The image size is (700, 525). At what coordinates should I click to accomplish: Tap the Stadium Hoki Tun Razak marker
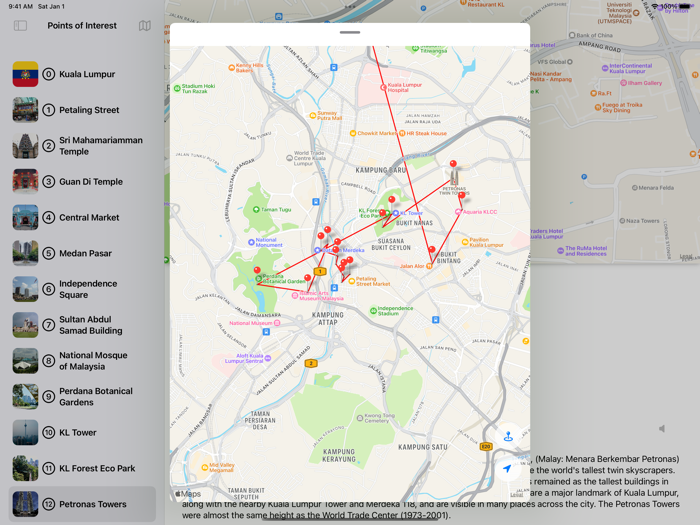[x=177, y=88]
